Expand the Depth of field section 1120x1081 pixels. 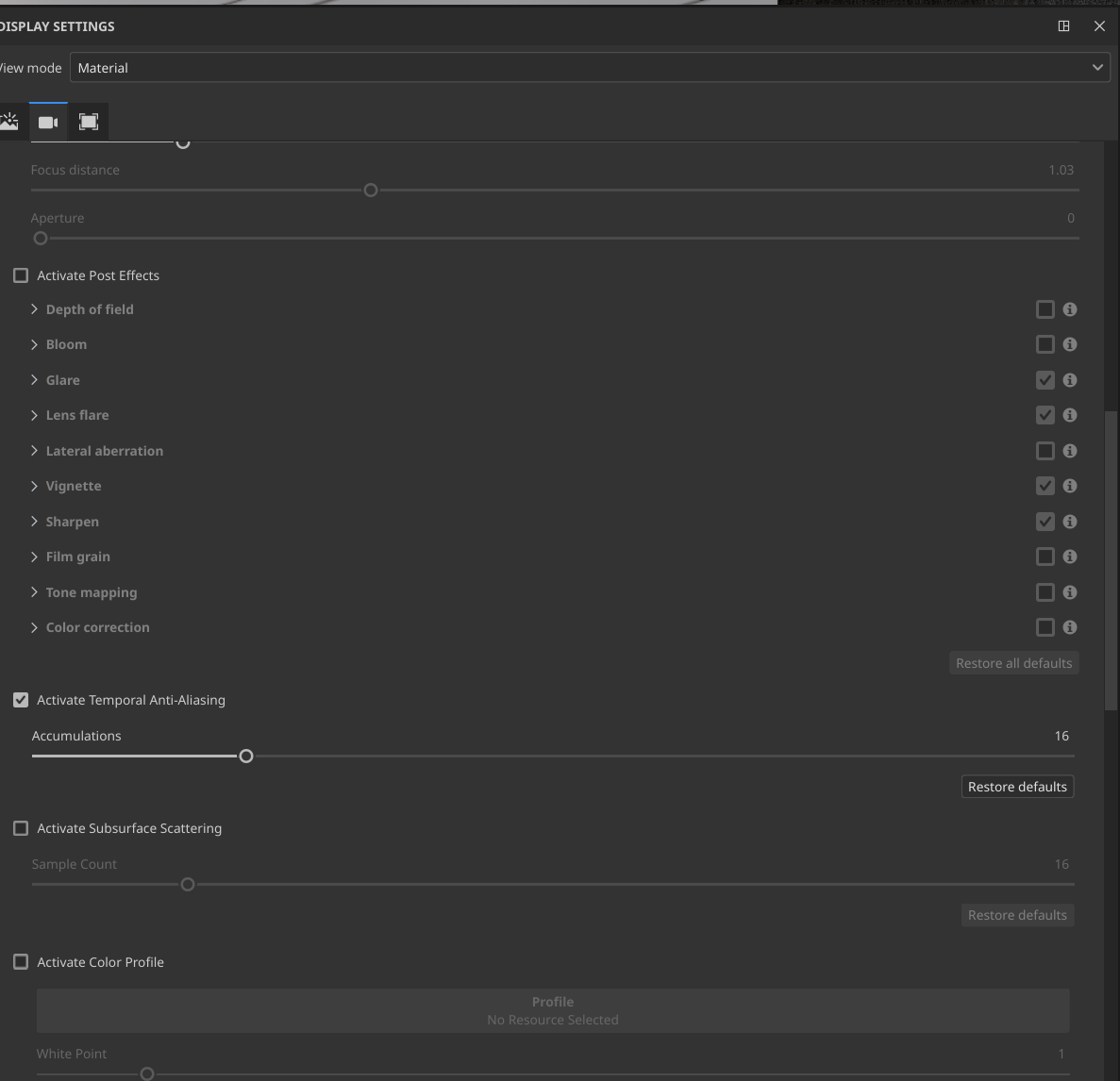point(34,309)
